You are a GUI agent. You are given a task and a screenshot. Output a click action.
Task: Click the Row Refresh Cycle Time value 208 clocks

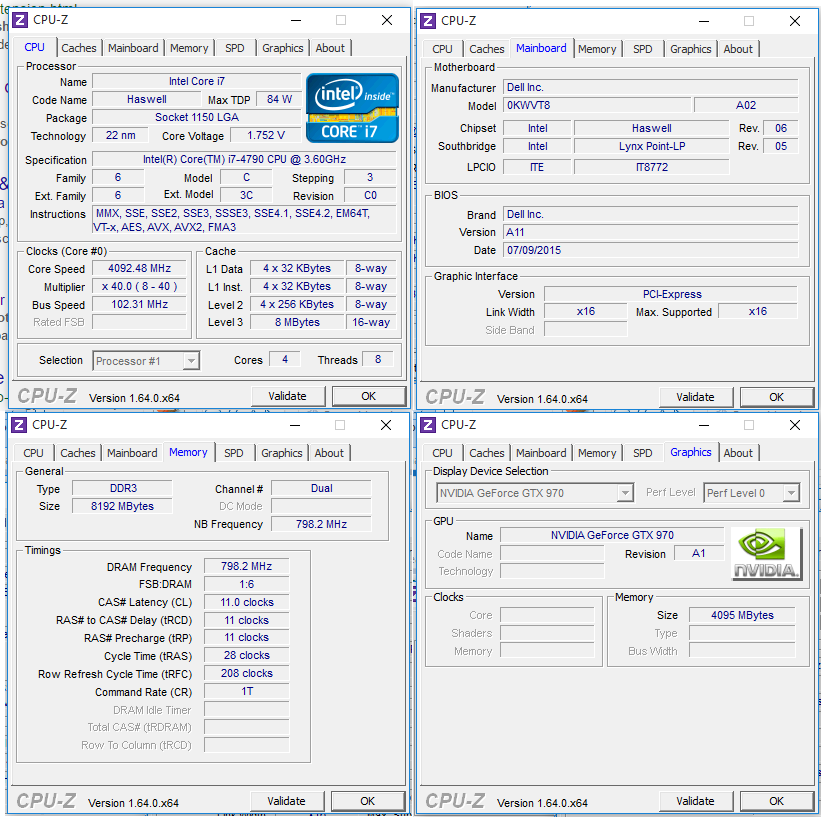click(246, 673)
